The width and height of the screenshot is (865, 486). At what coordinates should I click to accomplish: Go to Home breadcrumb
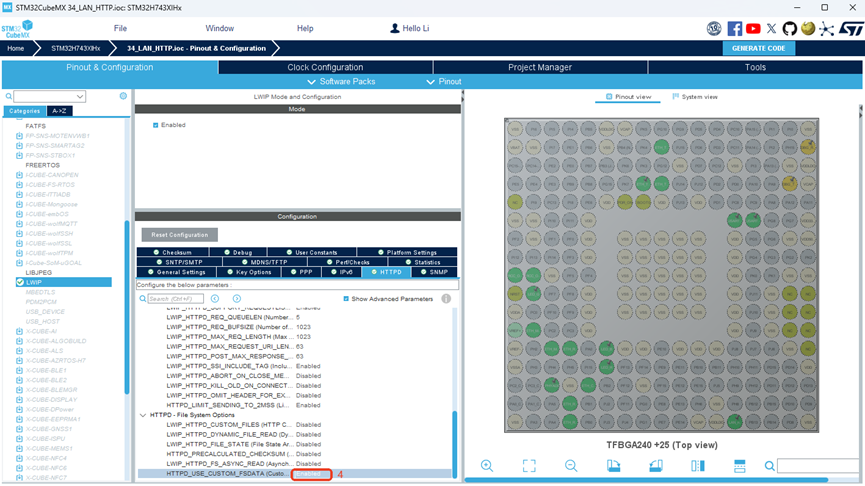pos(15,49)
